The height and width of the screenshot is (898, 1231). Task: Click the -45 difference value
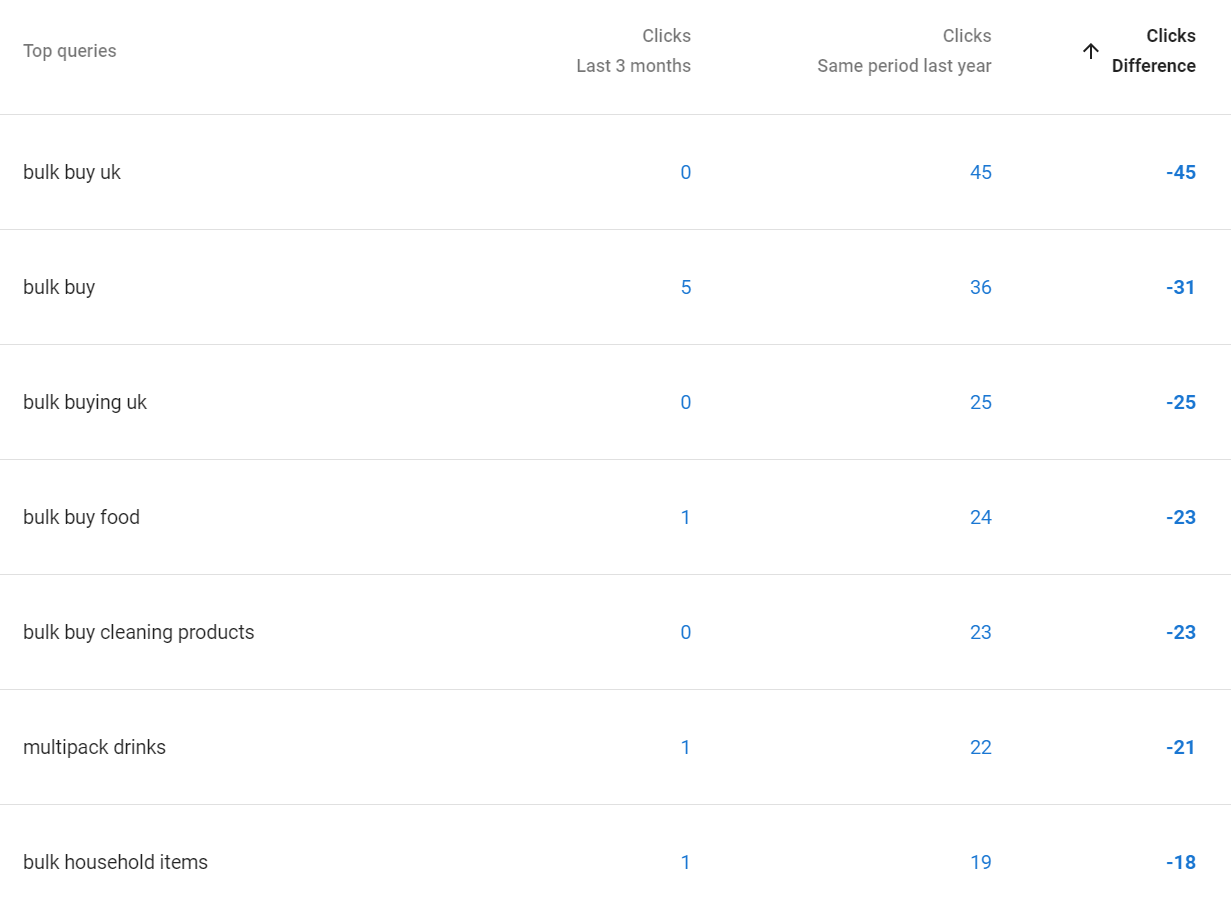click(1180, 172)
